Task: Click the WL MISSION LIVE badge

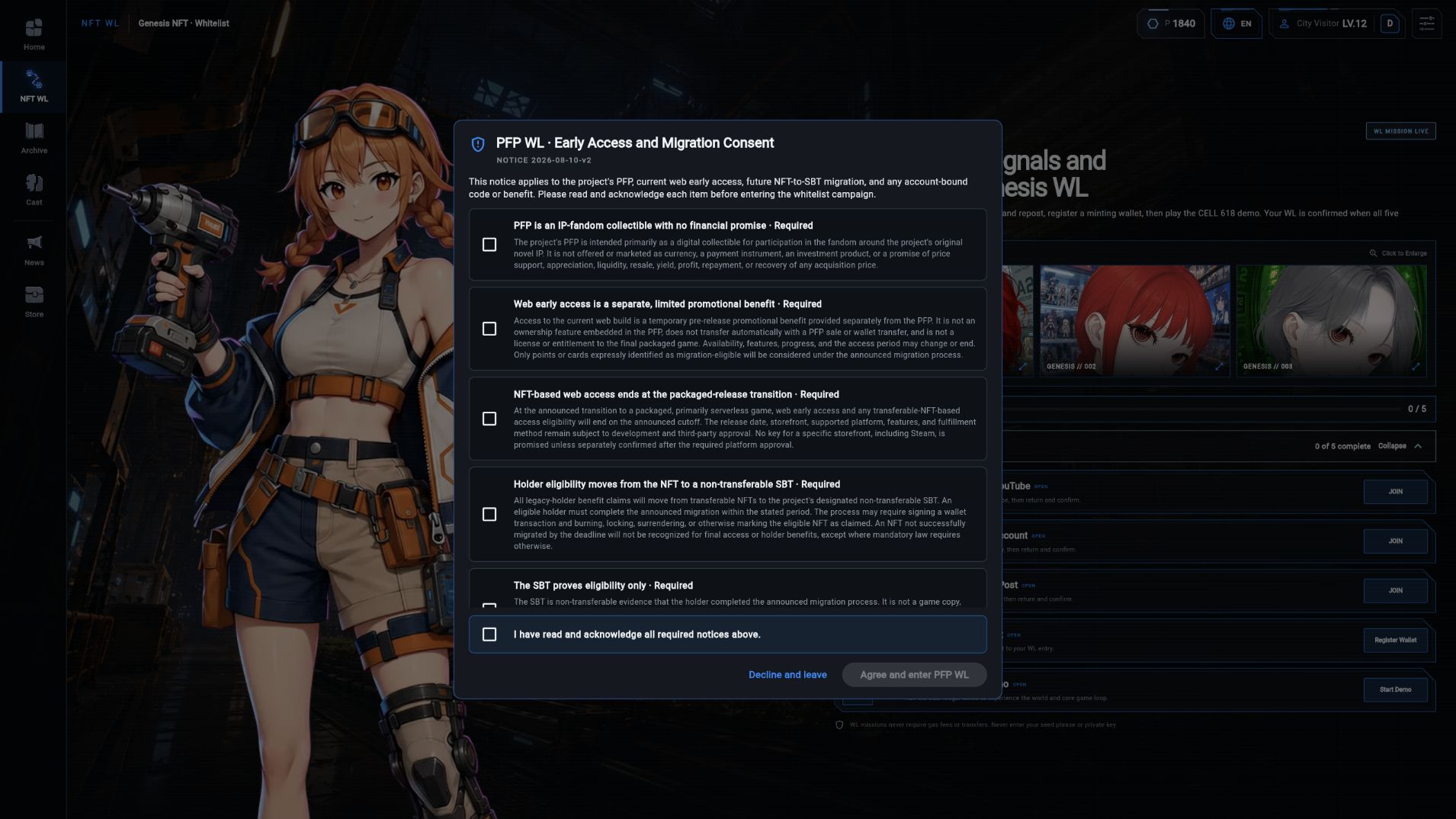Action: point(1400,131)
